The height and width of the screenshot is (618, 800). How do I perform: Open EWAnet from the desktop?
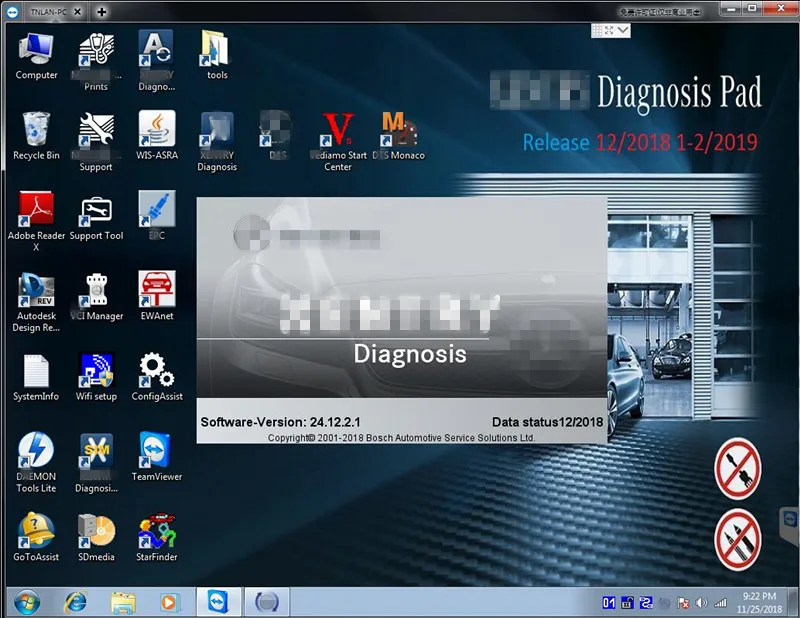pyautogui.click(x=156, y=290)
